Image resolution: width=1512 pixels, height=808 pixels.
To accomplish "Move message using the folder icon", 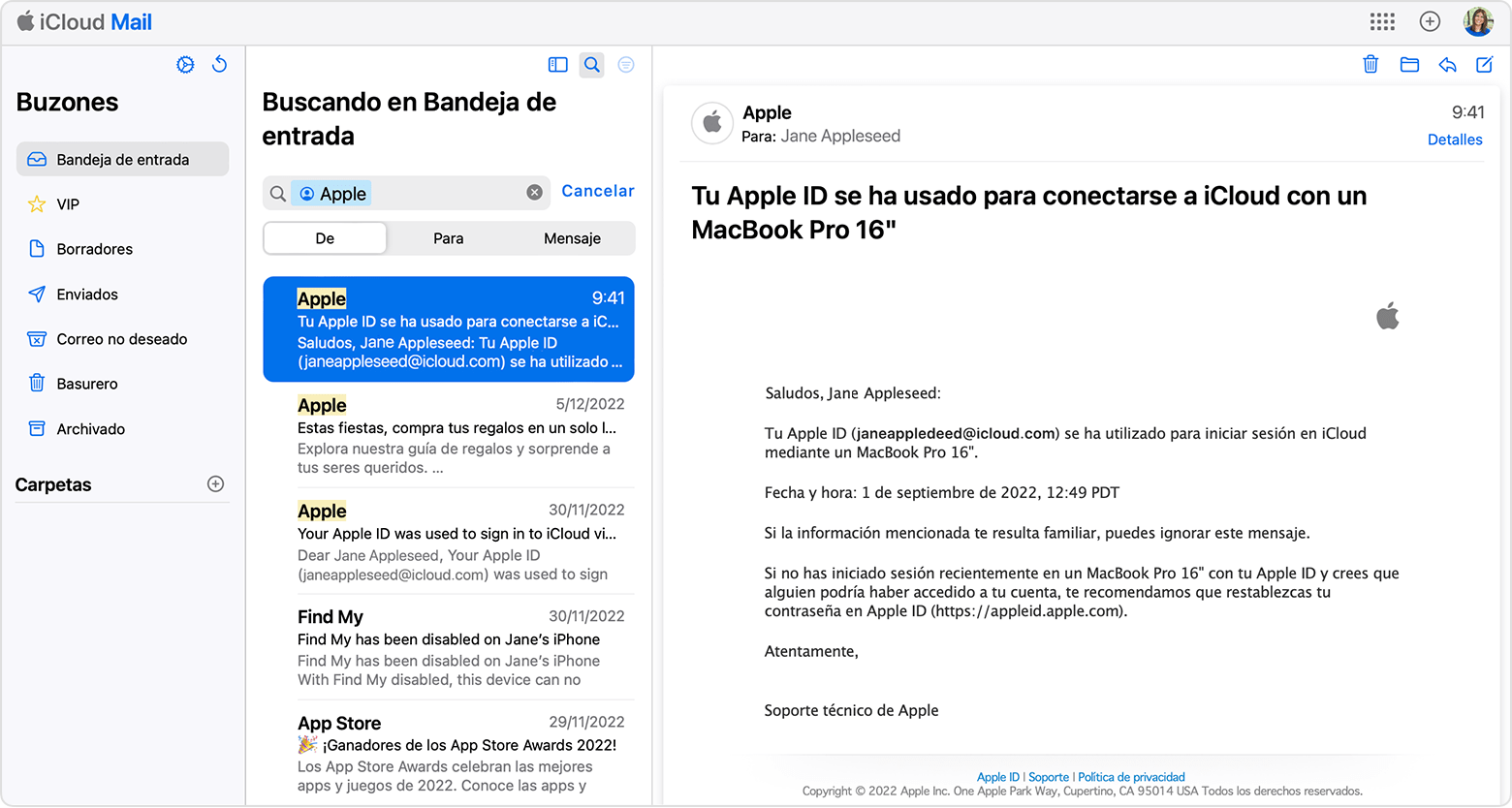I will (x=1409, y=65).
